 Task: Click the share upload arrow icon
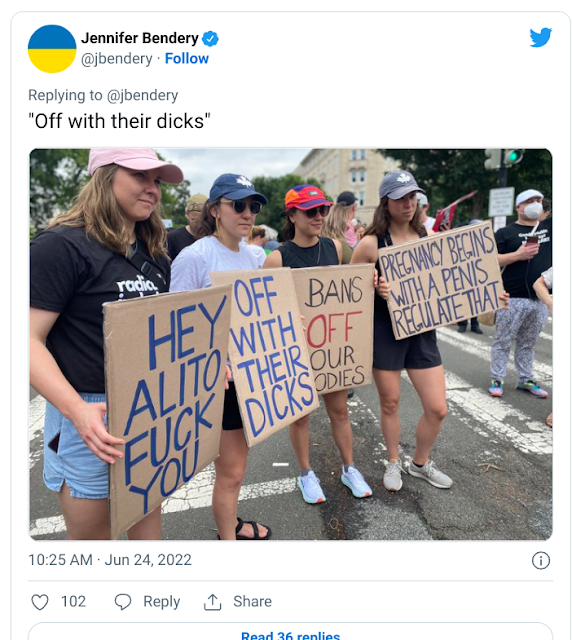(212, 602)
